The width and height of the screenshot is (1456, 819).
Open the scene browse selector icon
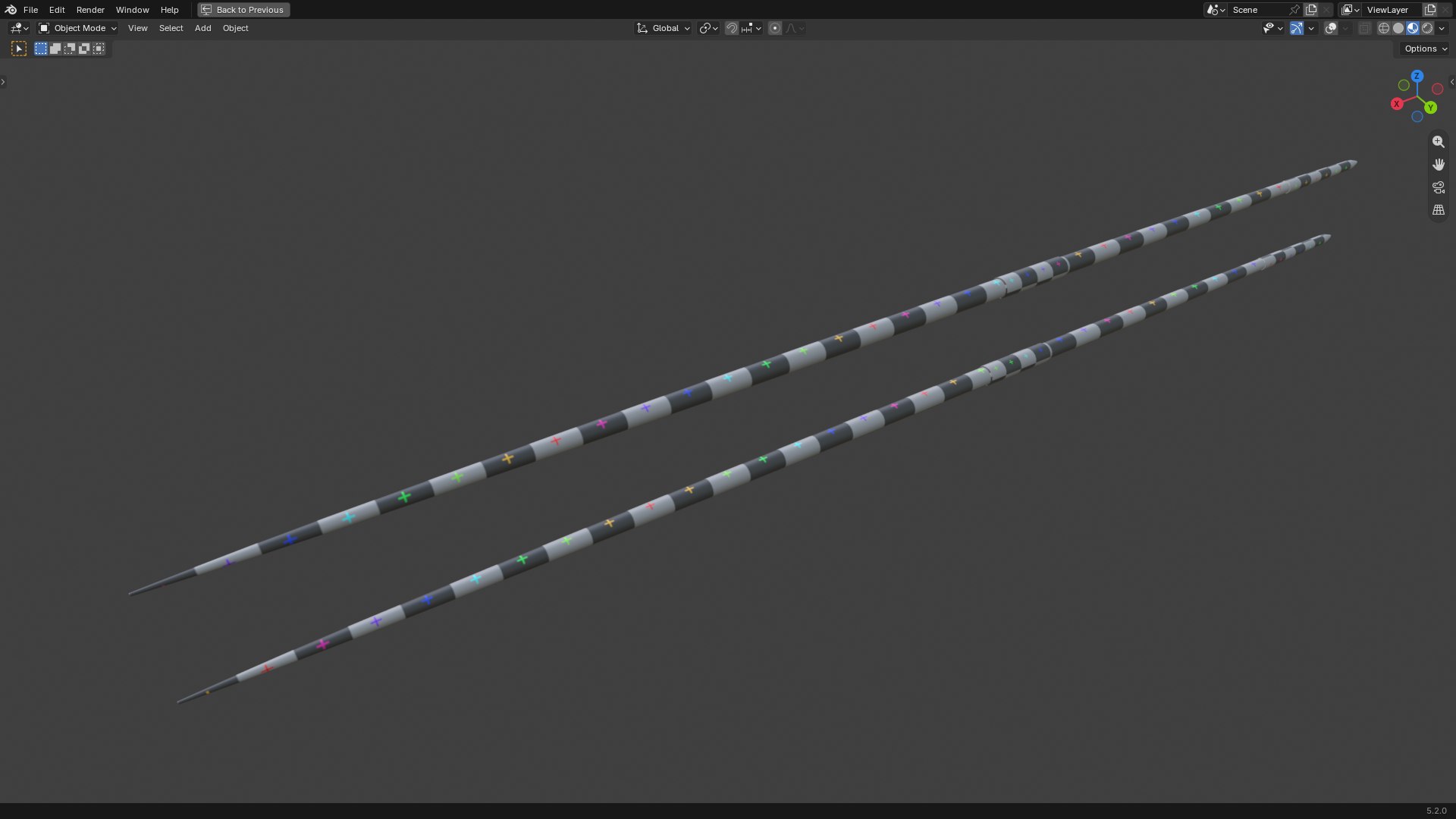tap(1216, 10)
